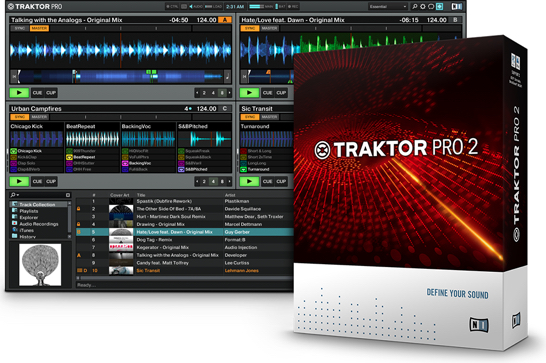
Task: Click the album cover art preview
Action: 40,265
